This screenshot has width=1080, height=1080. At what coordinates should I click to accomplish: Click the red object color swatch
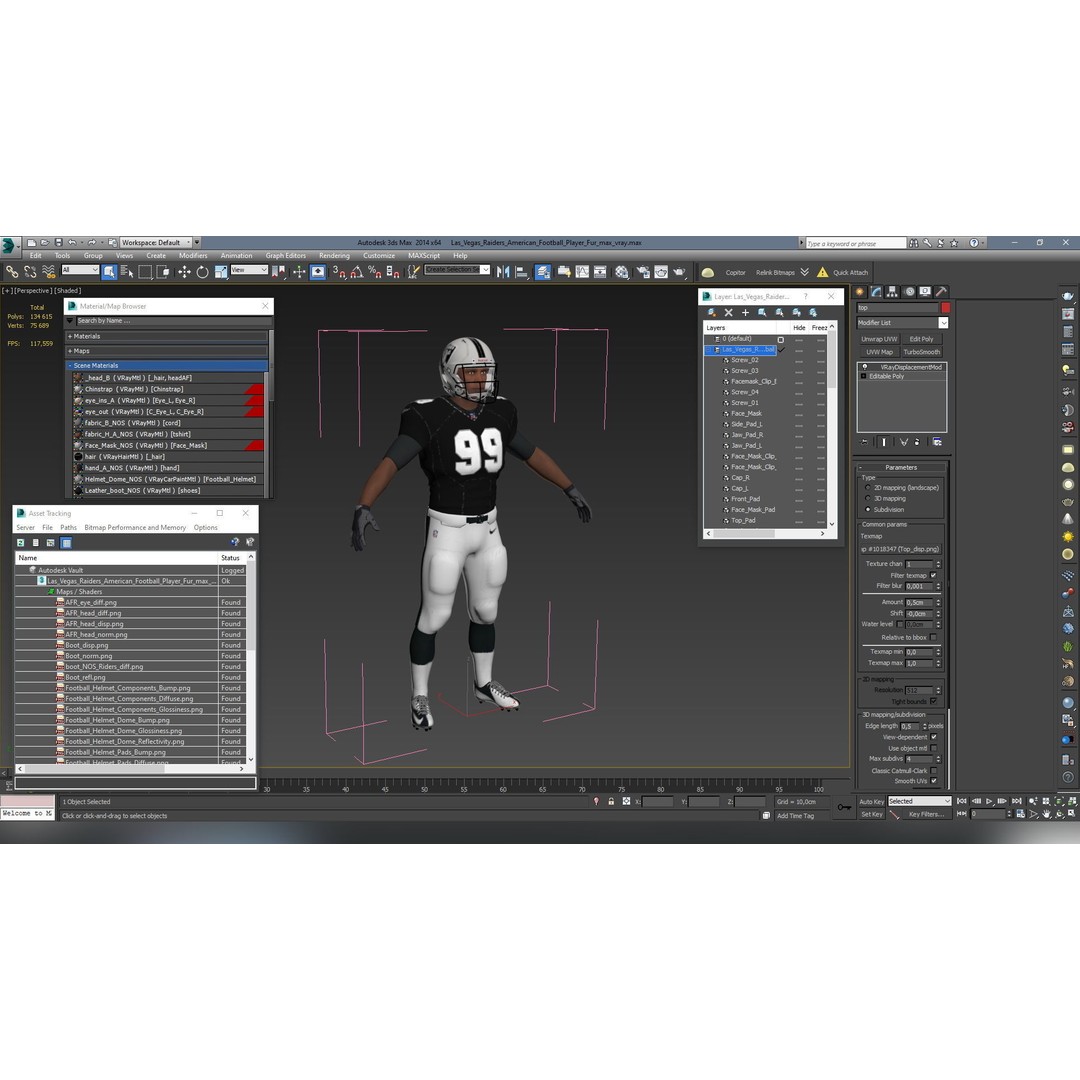click(946, 308)
